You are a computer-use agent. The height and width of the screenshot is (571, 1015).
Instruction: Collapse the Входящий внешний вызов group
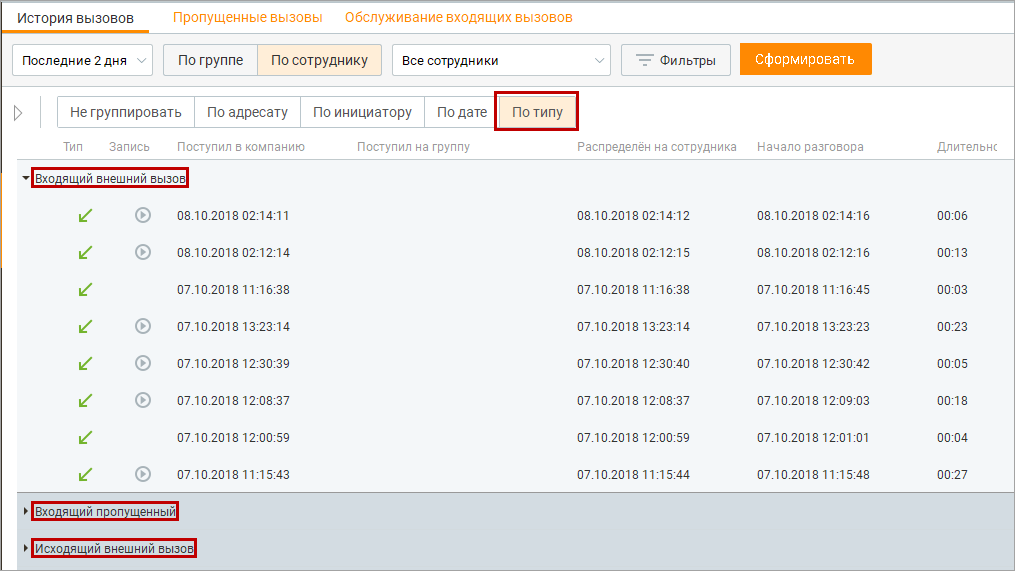click(x=25, y=178)
